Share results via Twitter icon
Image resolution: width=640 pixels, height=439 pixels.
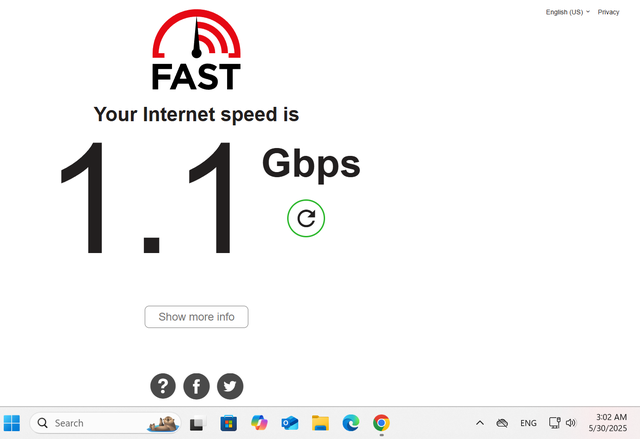230,386
